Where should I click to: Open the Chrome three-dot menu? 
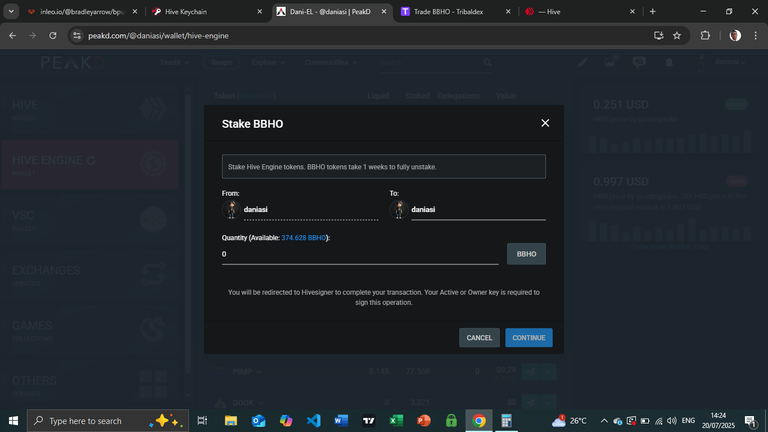(755, 35)
